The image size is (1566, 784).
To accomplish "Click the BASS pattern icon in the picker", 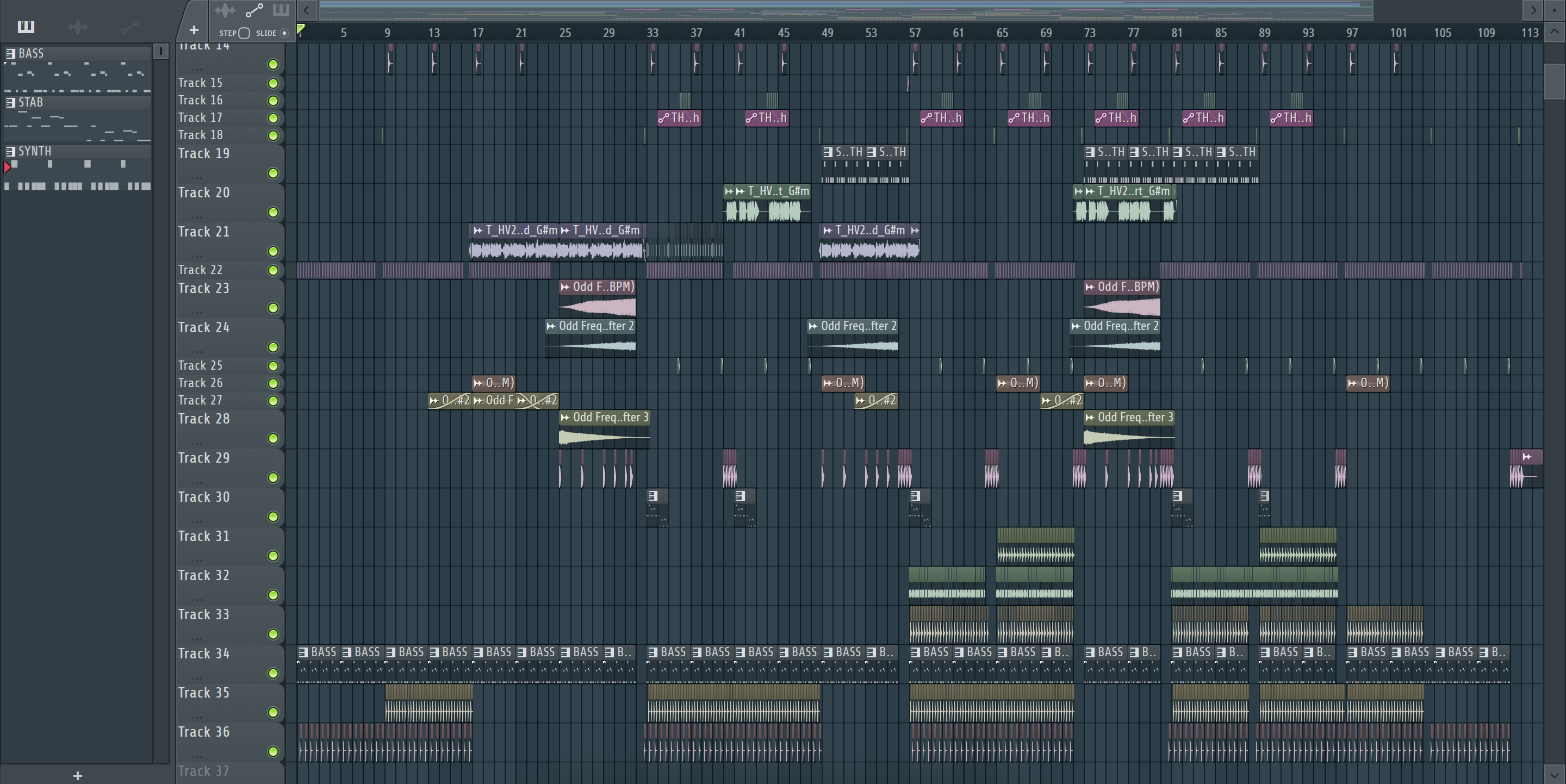I will tap(10, 53).
